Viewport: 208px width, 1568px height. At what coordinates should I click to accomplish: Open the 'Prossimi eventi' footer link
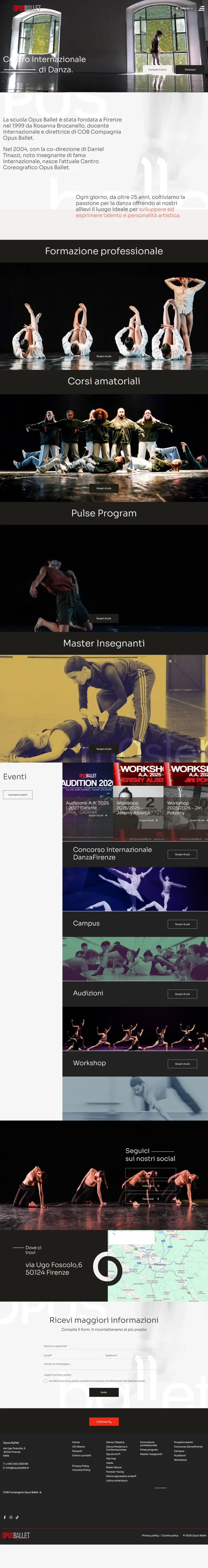(x=183, y=1442)
